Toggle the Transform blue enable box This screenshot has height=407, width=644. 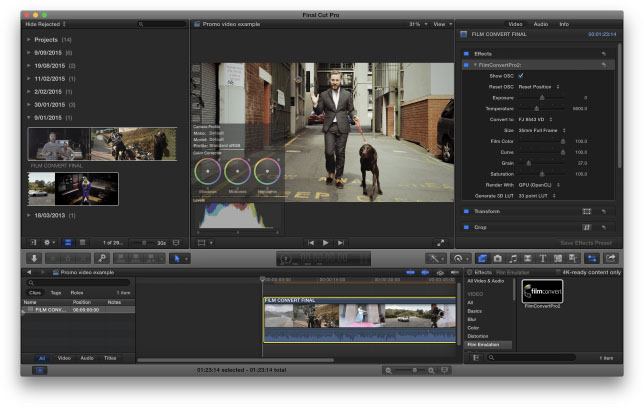point(466,212)
